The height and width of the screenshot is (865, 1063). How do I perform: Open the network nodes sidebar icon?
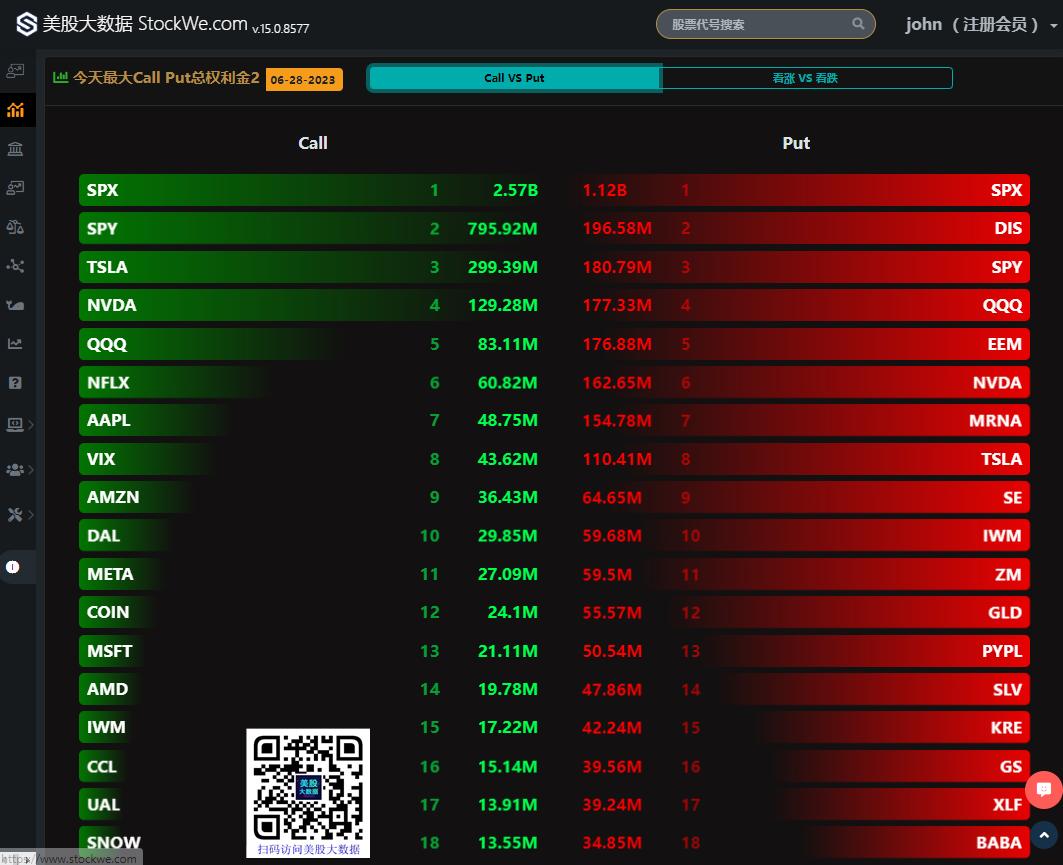coord(15,266)
